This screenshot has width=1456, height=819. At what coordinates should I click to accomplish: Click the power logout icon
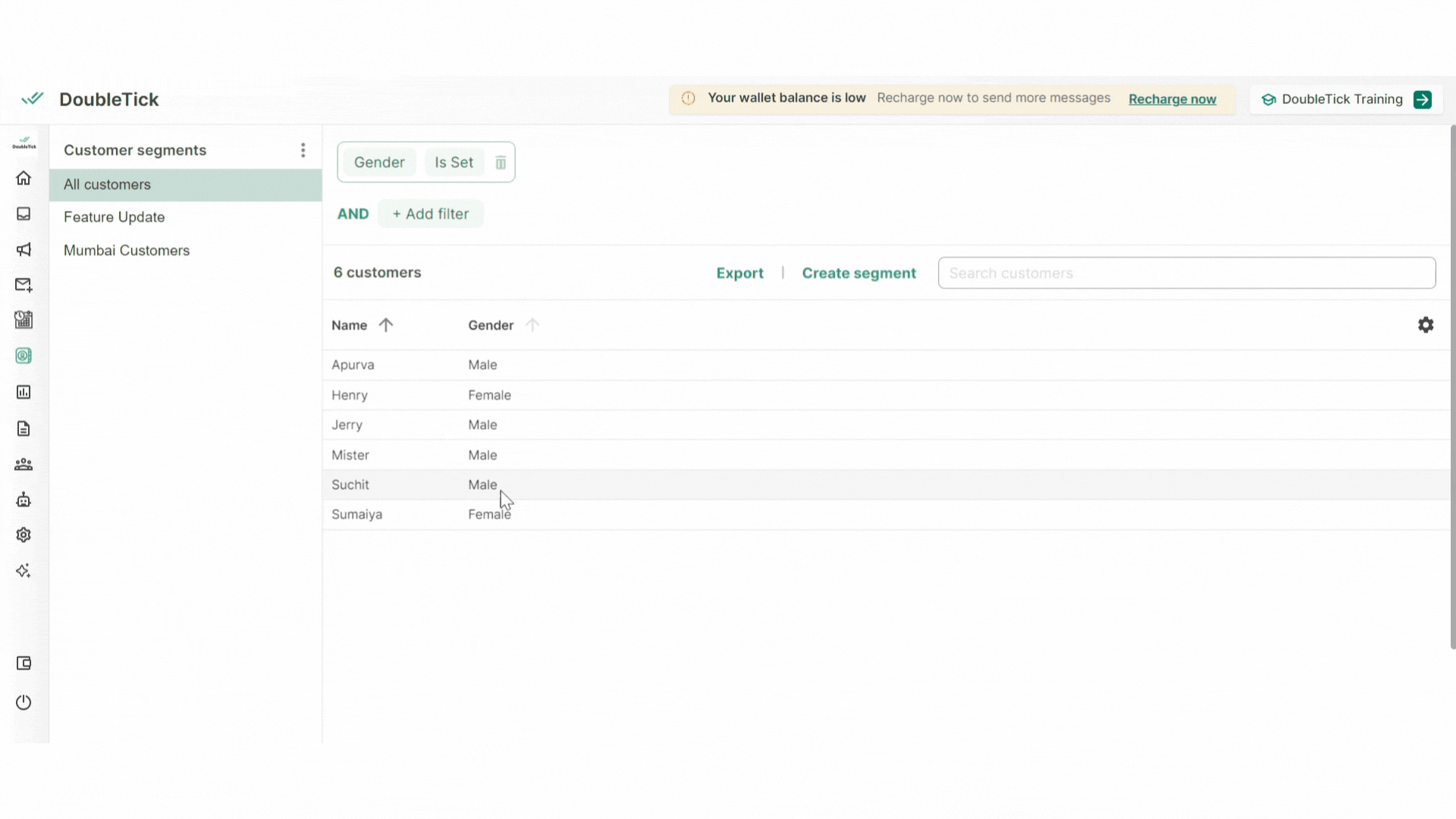click(x=24, y=702)
